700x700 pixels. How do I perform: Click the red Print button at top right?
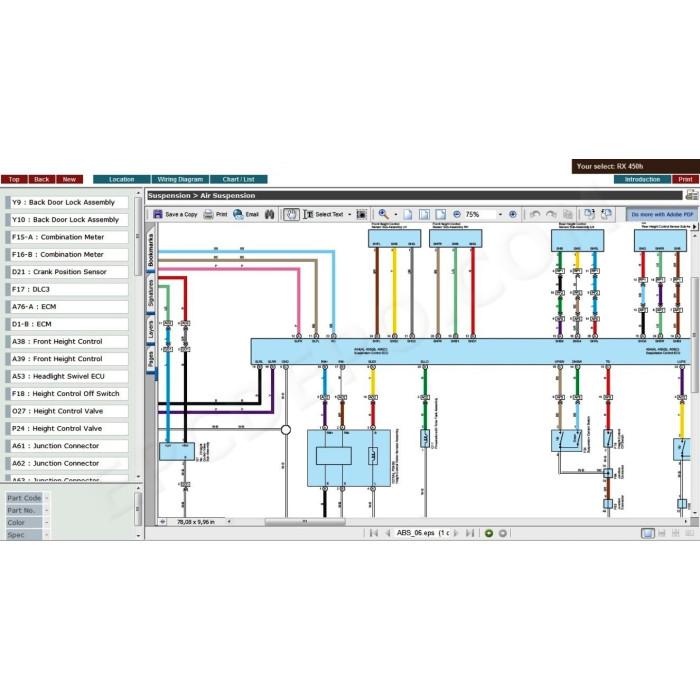coord(685,179)
